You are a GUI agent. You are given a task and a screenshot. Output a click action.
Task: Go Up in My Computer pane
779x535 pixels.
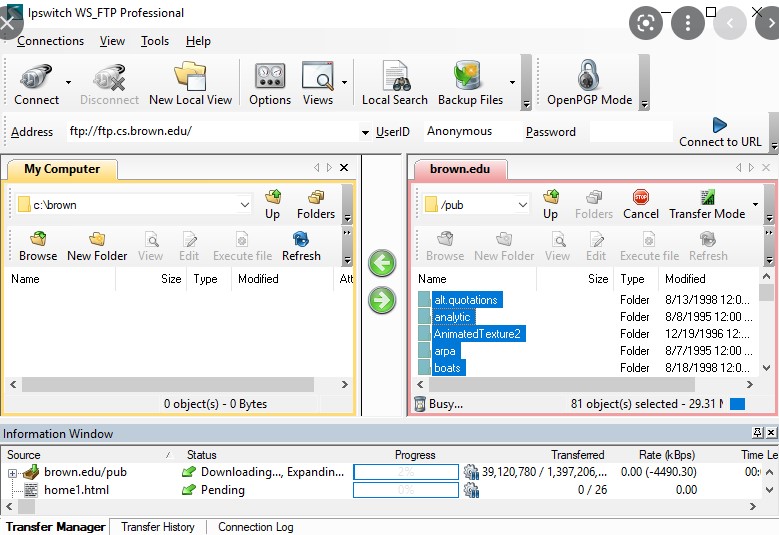[272, 204]
